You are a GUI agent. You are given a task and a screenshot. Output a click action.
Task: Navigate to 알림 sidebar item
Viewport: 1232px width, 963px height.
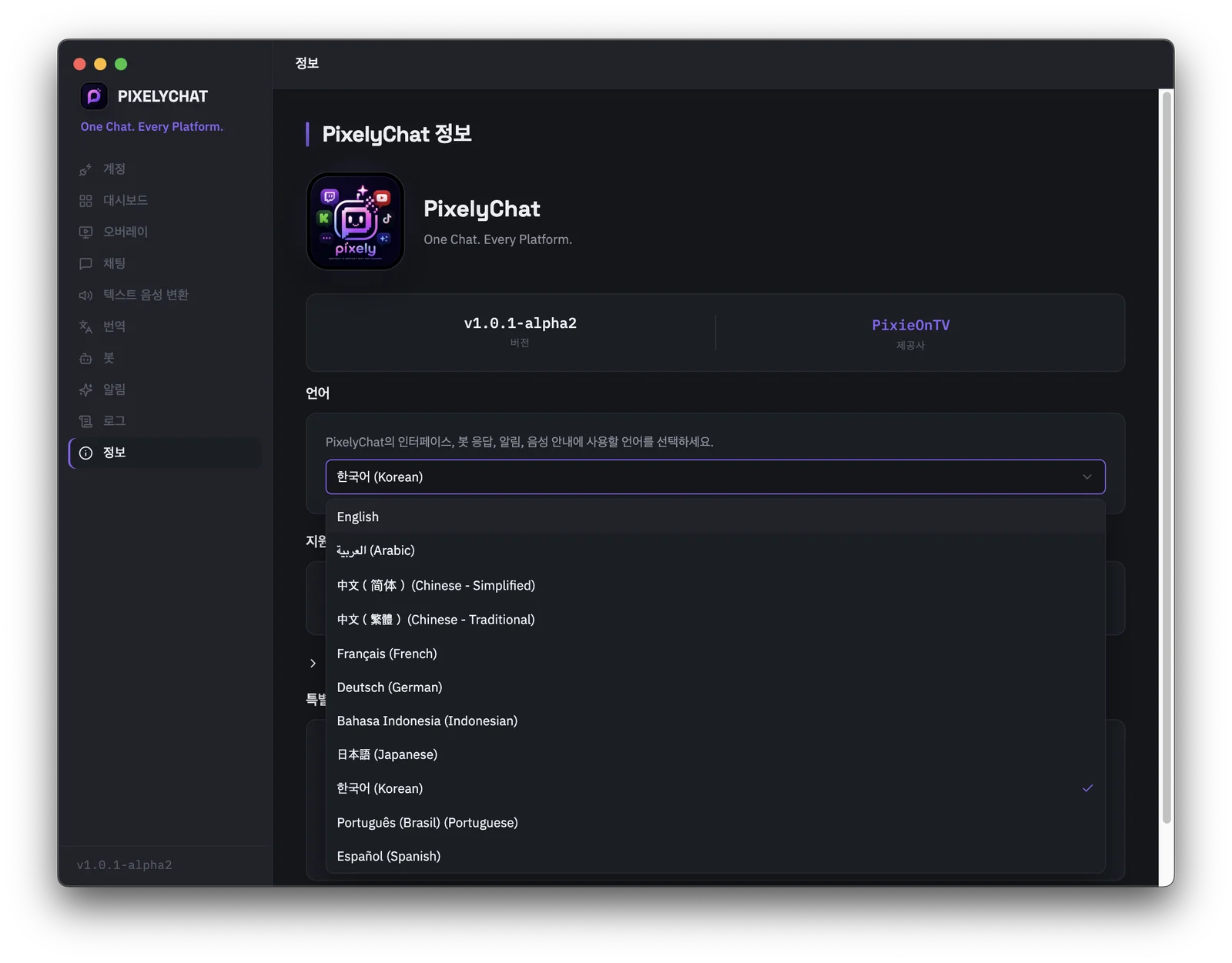coord(166,390)
